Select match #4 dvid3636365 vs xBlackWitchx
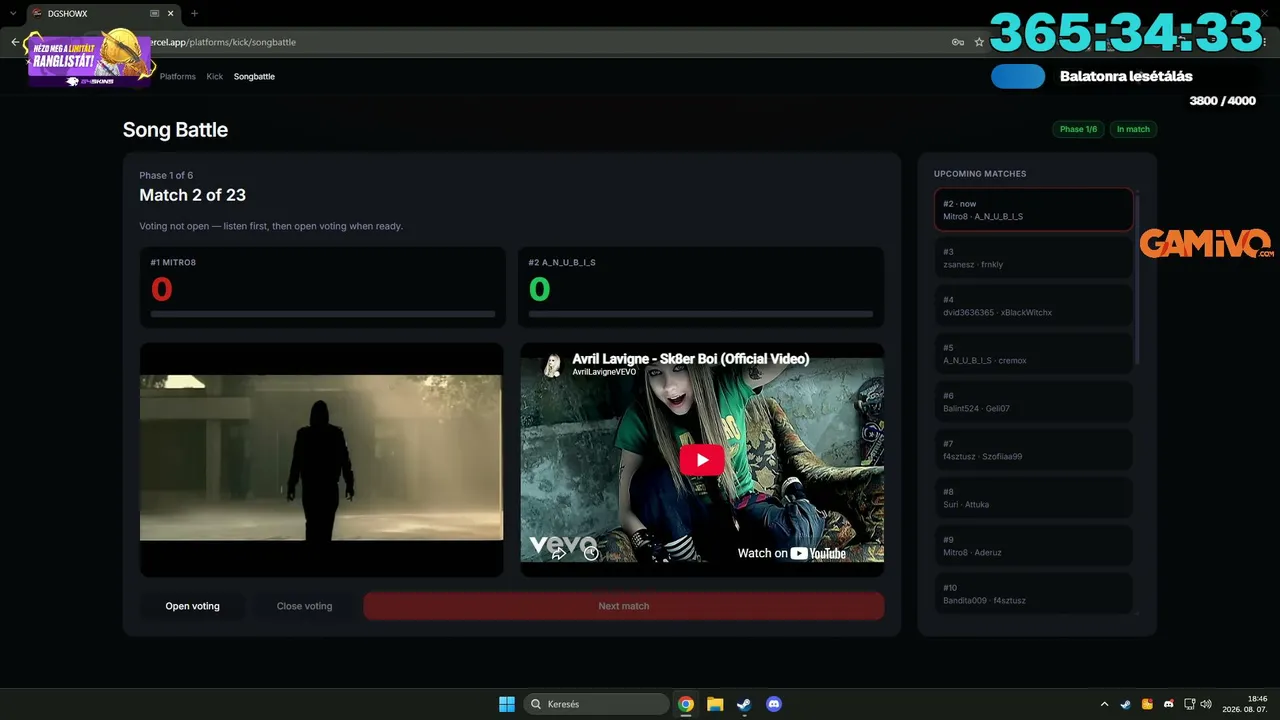The image size is (1280, 720). [x=1033, y=306]
